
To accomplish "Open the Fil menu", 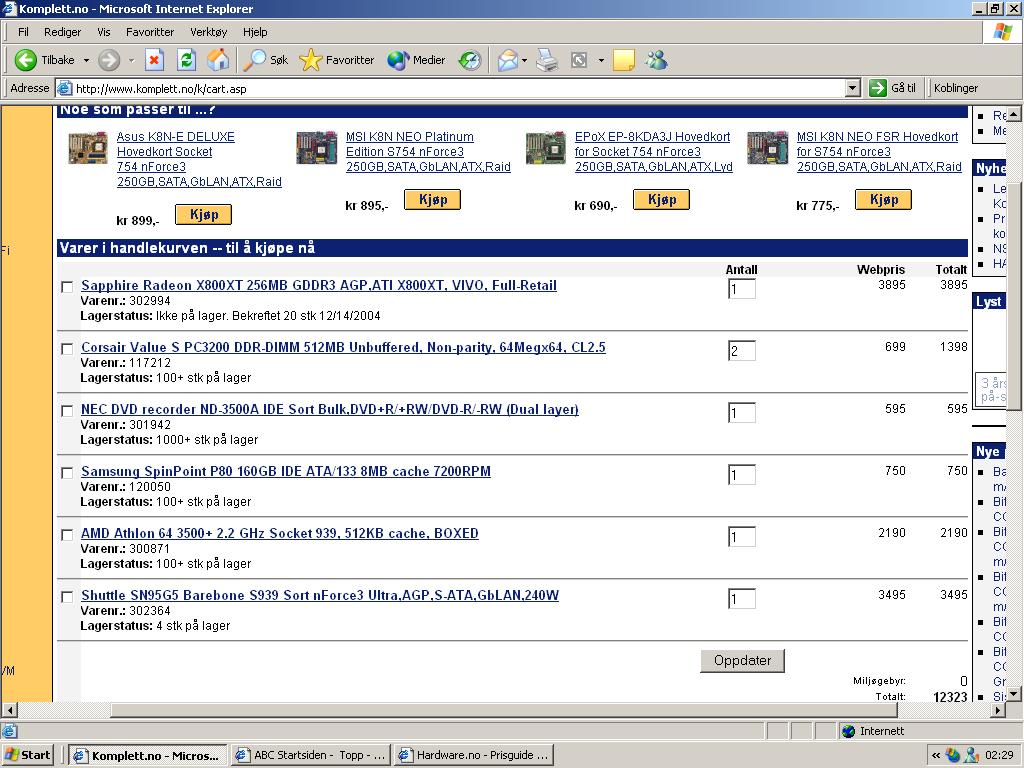I will (x=24, y=32).
